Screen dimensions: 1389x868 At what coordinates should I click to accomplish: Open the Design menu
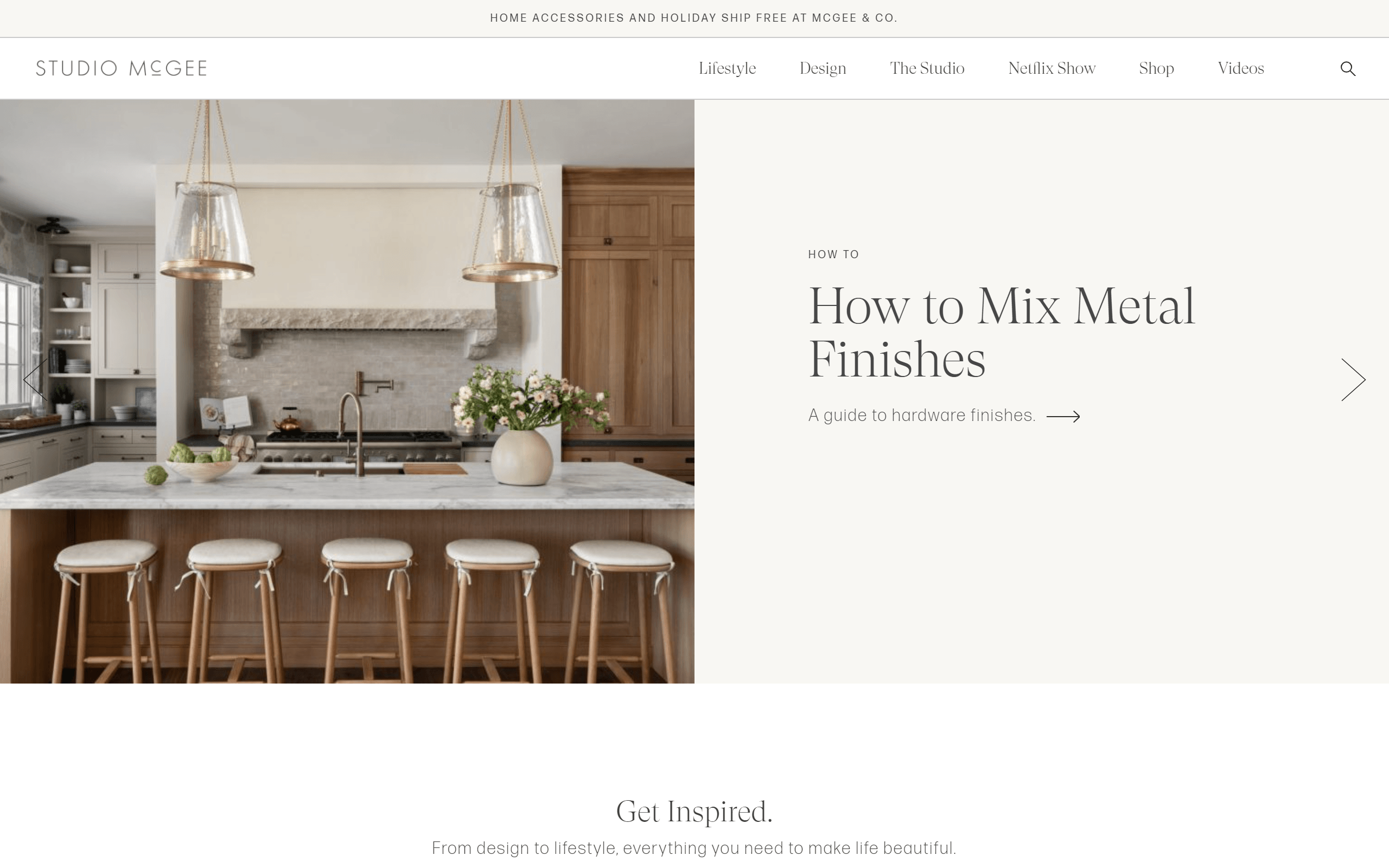823,68
